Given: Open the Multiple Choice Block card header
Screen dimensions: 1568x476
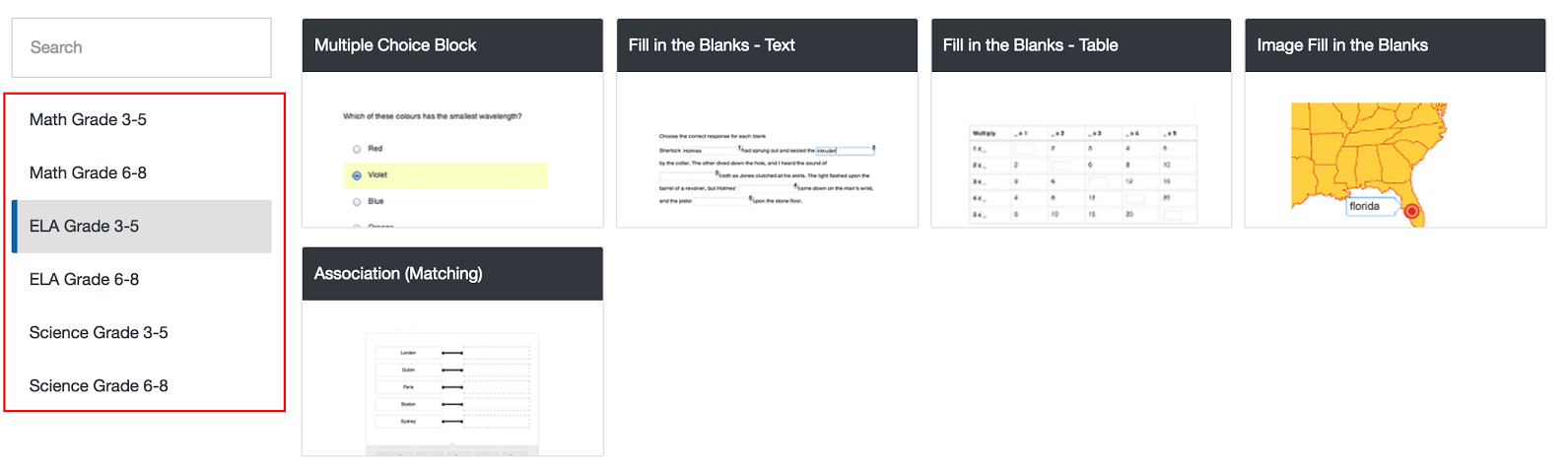Looking at the screenshot, I should point(452,45).
